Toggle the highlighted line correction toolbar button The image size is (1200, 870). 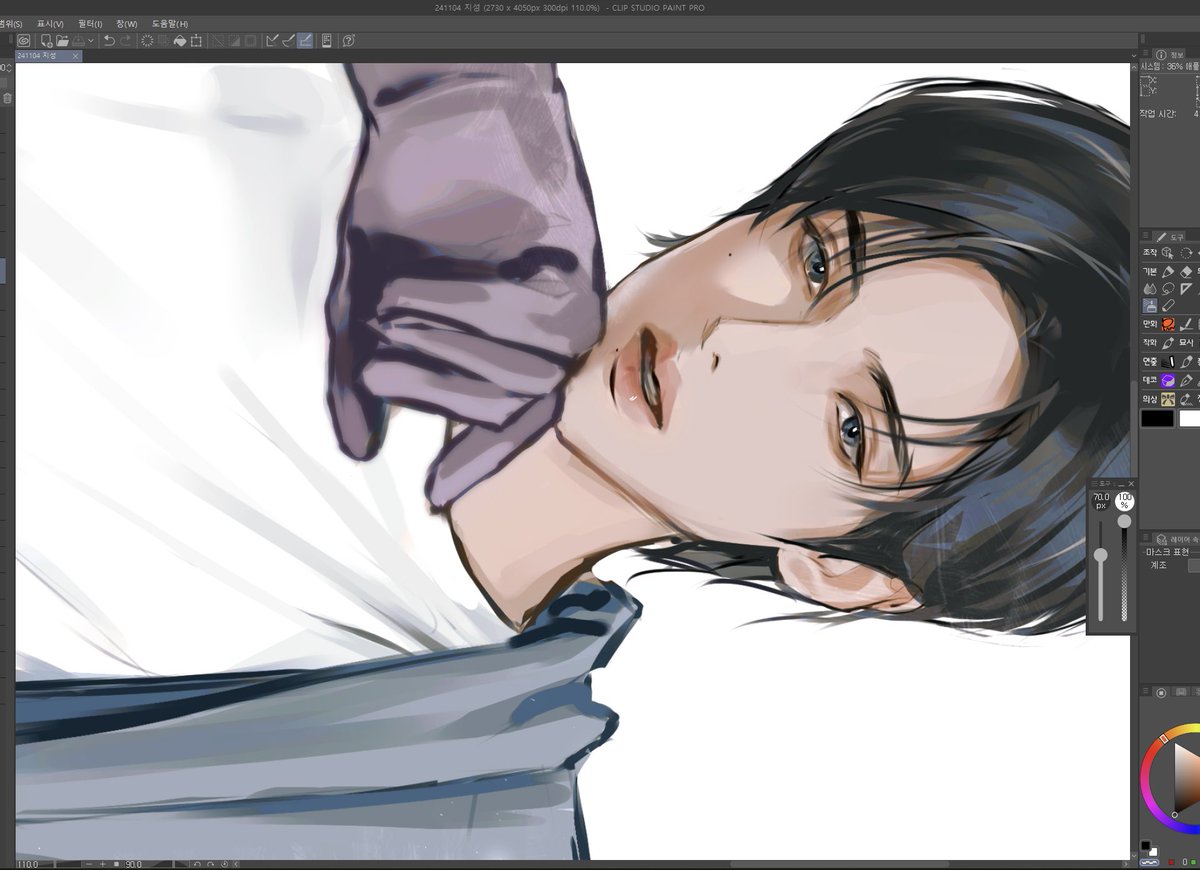pyautogui.click(x=303, y=41)
